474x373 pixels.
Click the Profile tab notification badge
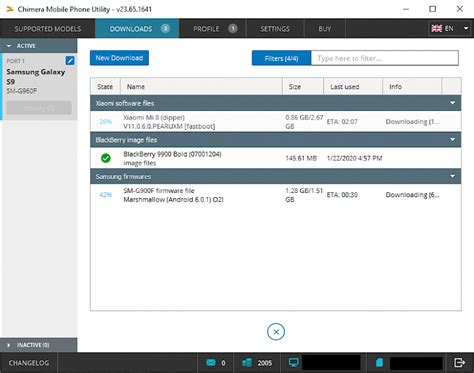tap(233, 29)
